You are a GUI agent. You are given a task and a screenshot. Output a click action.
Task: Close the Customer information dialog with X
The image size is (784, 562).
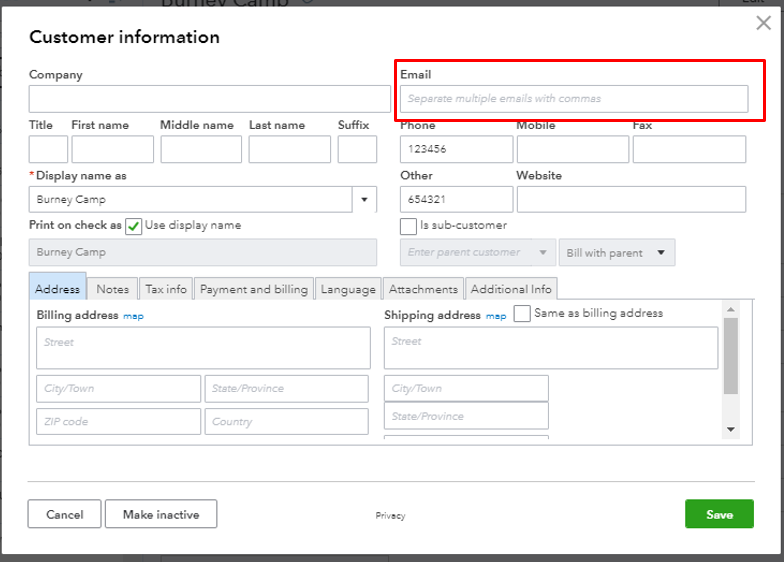click(x=763, y=23)
